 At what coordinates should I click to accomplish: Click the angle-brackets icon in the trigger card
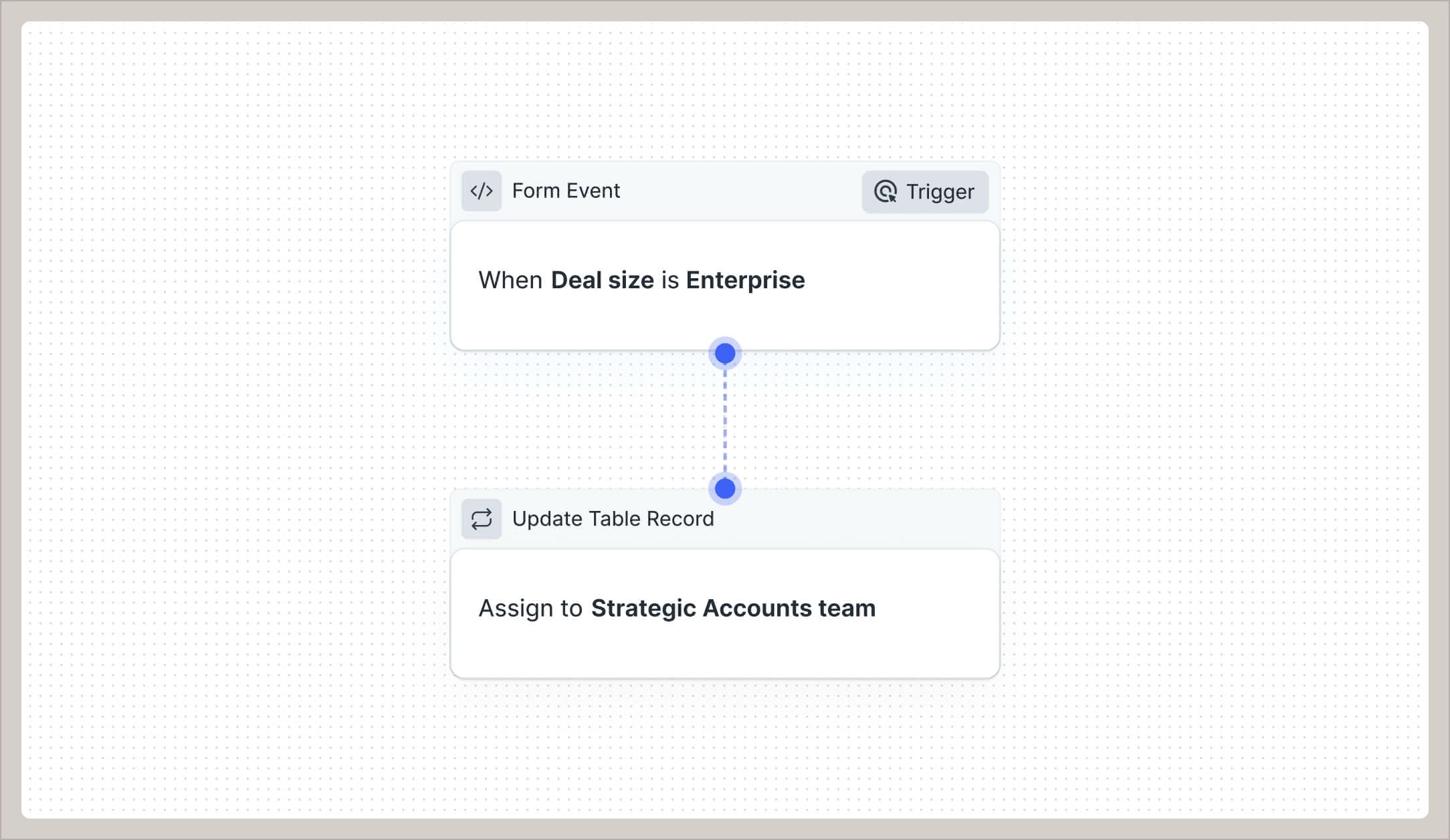coord(482,191)
